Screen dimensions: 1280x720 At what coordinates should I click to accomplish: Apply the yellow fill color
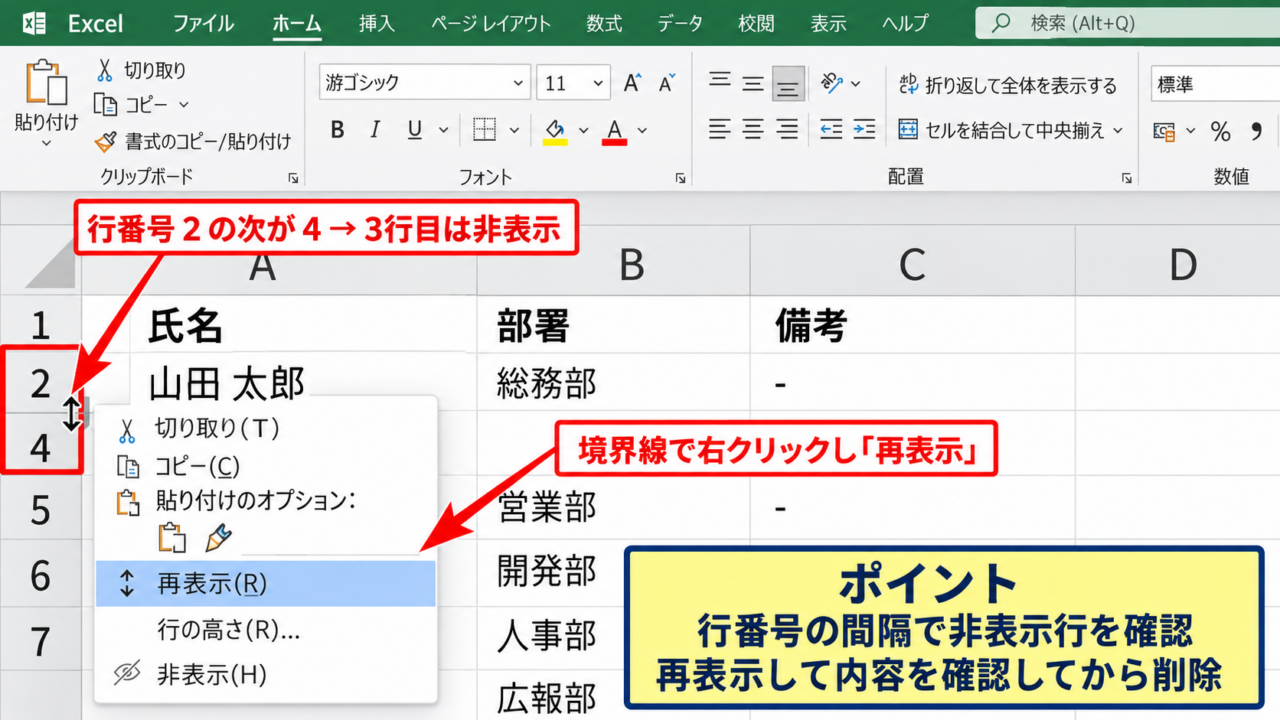(x=555, y=131)
